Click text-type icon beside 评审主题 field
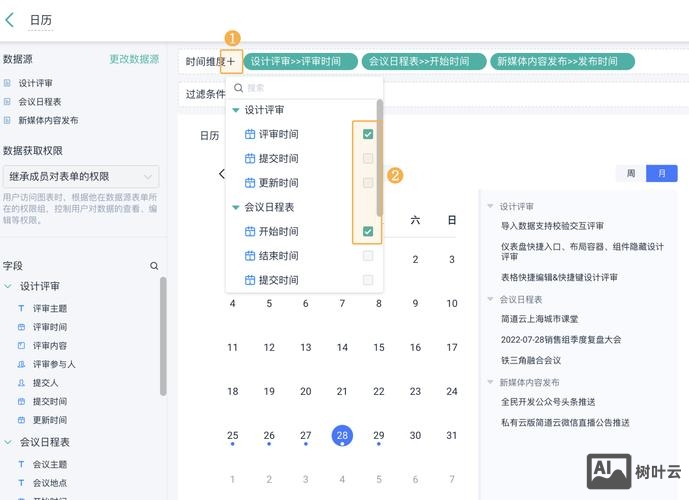 [x=21, y=308]
